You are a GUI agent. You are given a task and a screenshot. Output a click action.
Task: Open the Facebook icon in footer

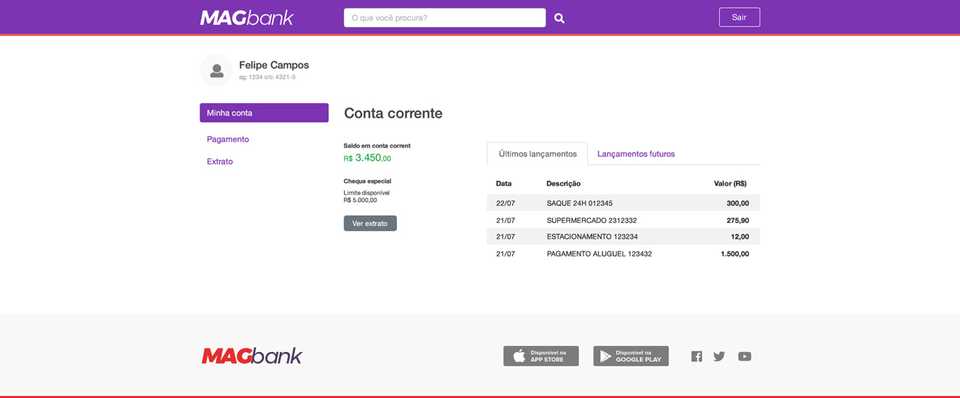[x=697, y=356]
